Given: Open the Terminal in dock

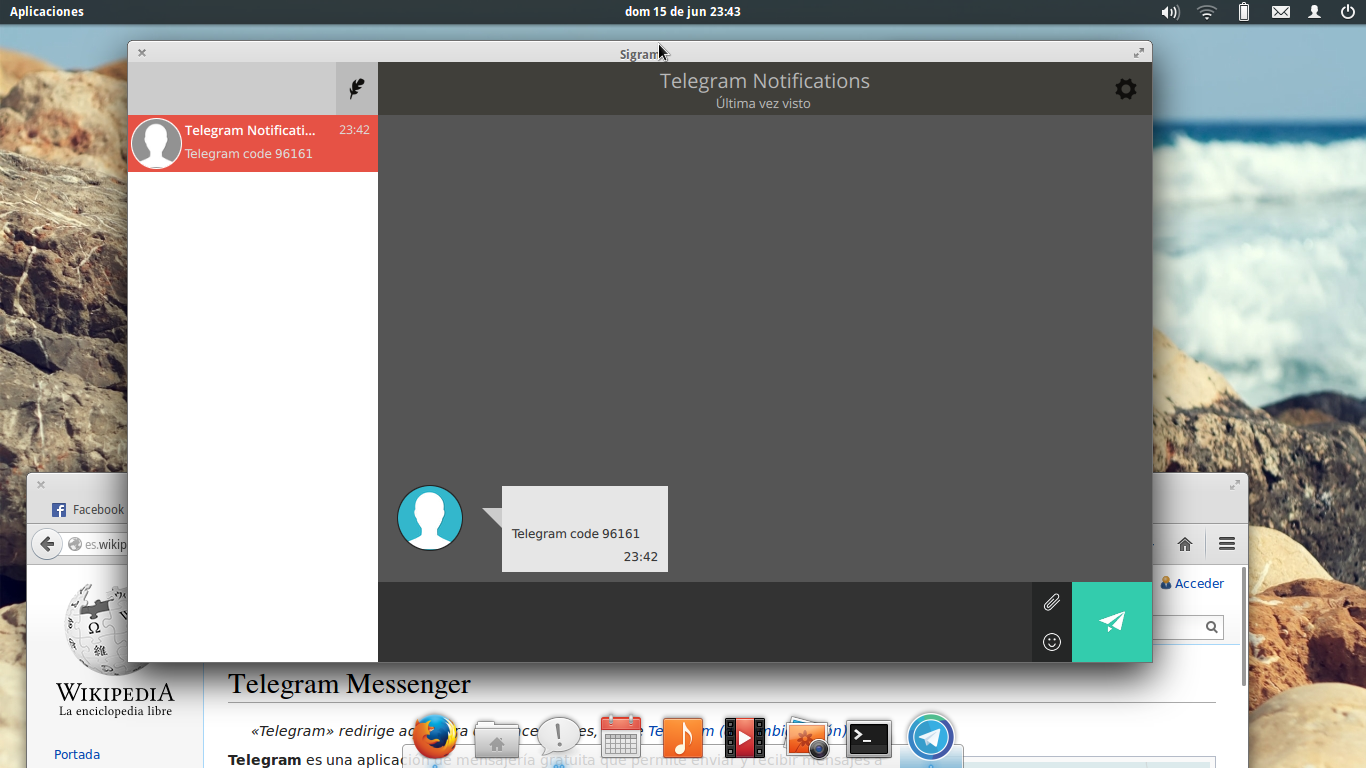Looking at the screenshot, I should [869, 739].
